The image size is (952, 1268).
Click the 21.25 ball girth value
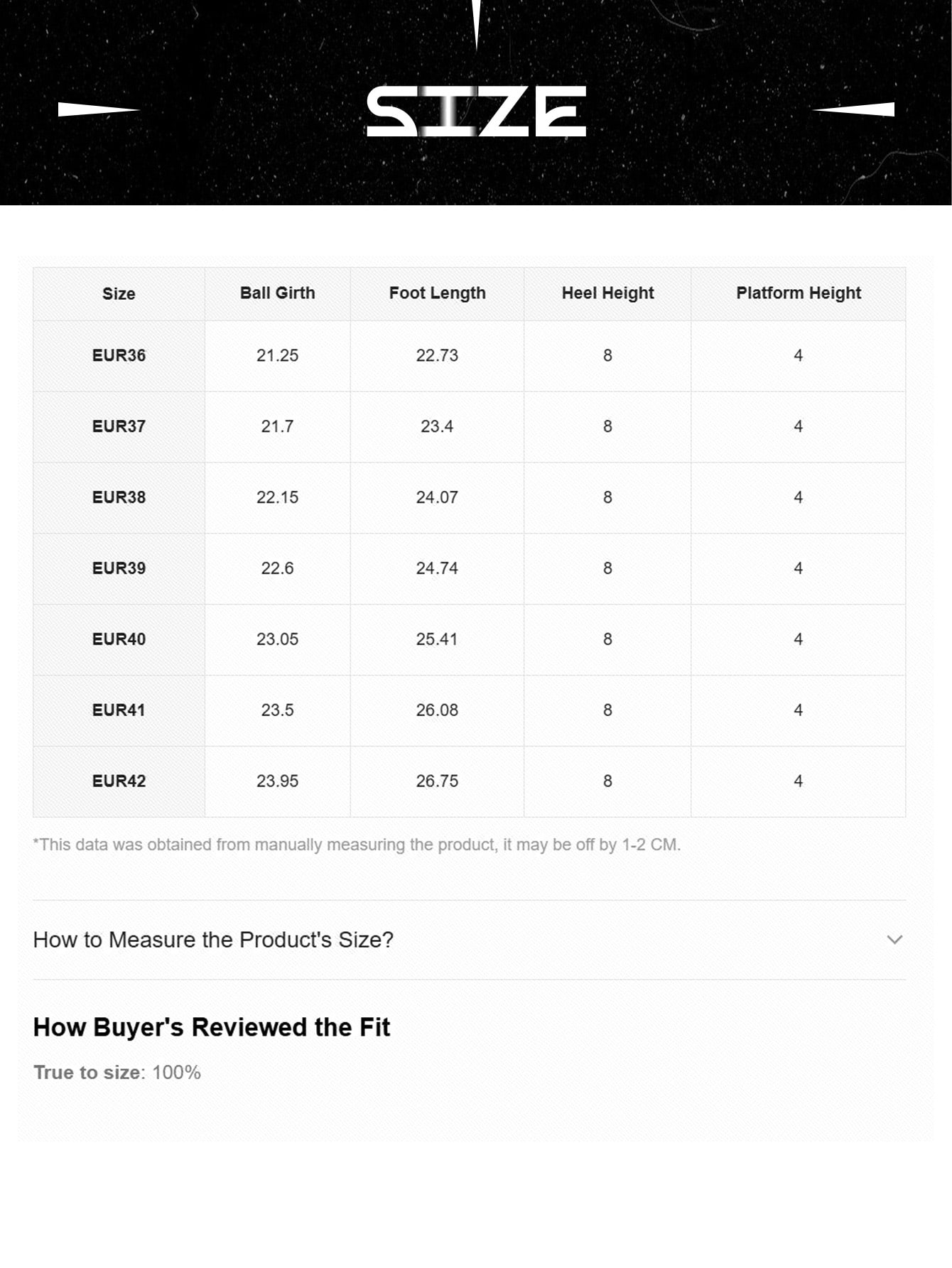[277, 355]
